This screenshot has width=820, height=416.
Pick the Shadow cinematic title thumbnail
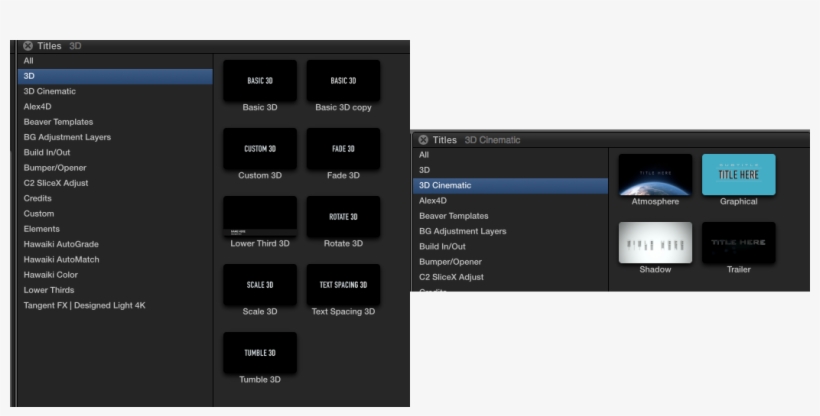tap(655, 242)
